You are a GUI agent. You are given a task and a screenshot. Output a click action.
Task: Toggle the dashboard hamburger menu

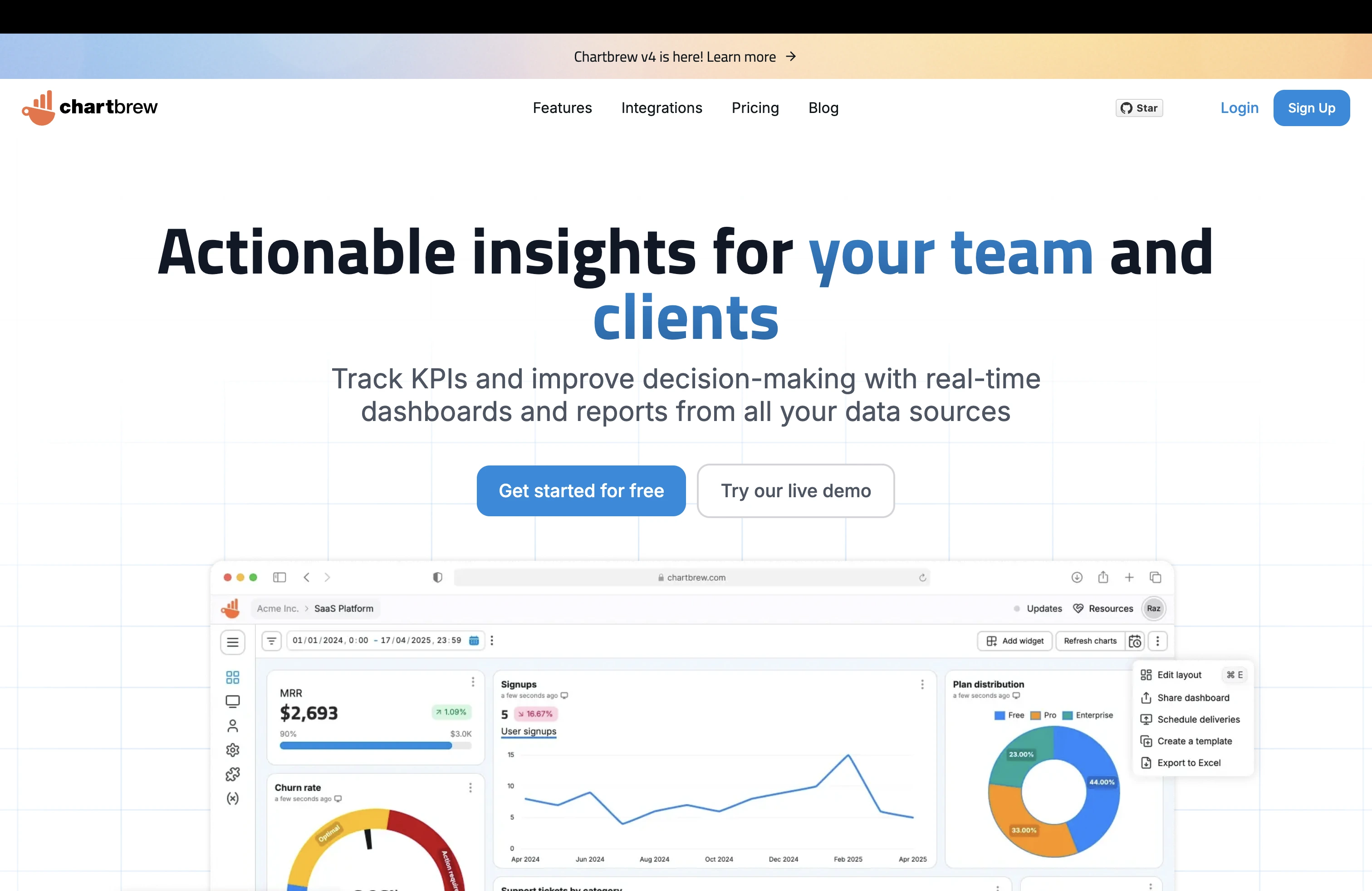coord(233,641)
